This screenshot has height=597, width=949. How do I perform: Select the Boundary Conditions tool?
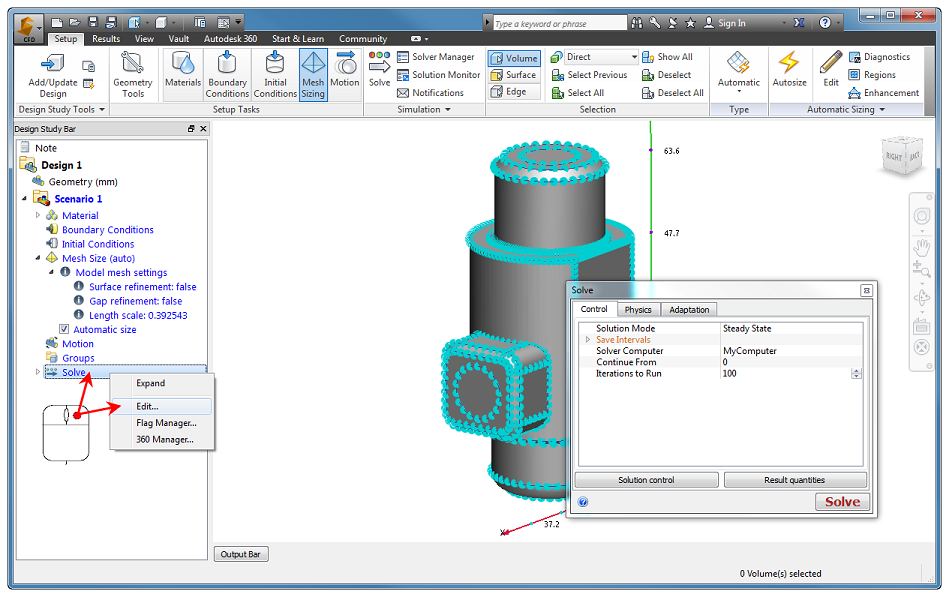pyautogui.click(x=227, y=74)
